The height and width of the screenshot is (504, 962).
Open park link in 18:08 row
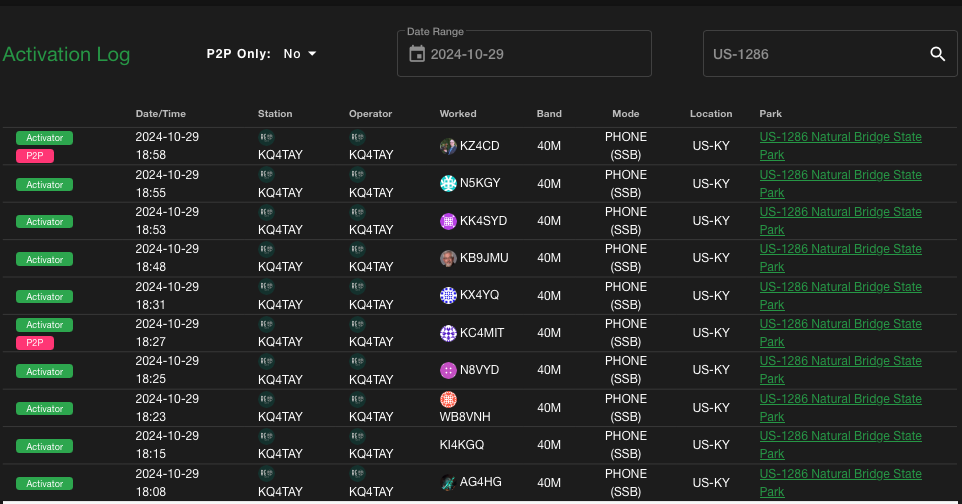[840, 483]
